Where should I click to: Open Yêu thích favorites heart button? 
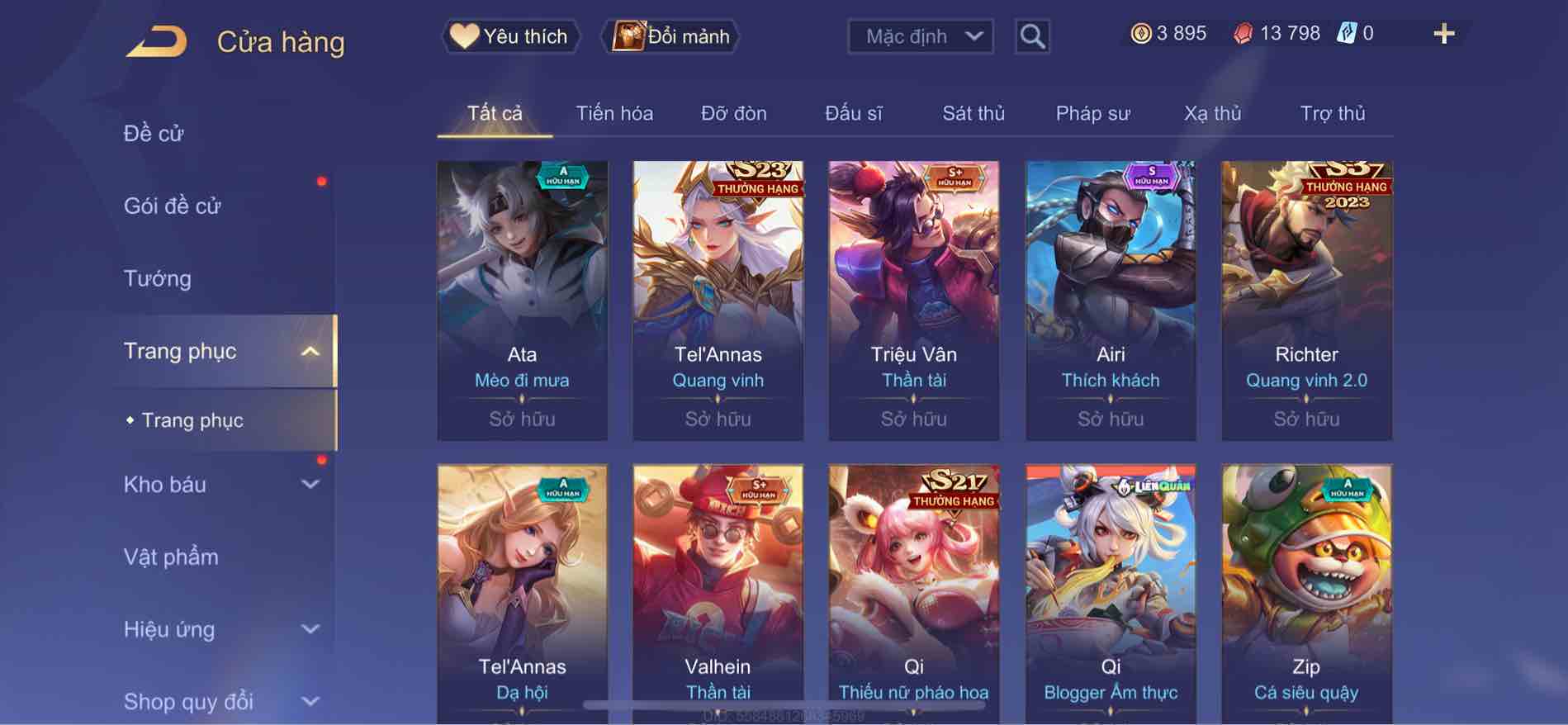pos(510,36)
